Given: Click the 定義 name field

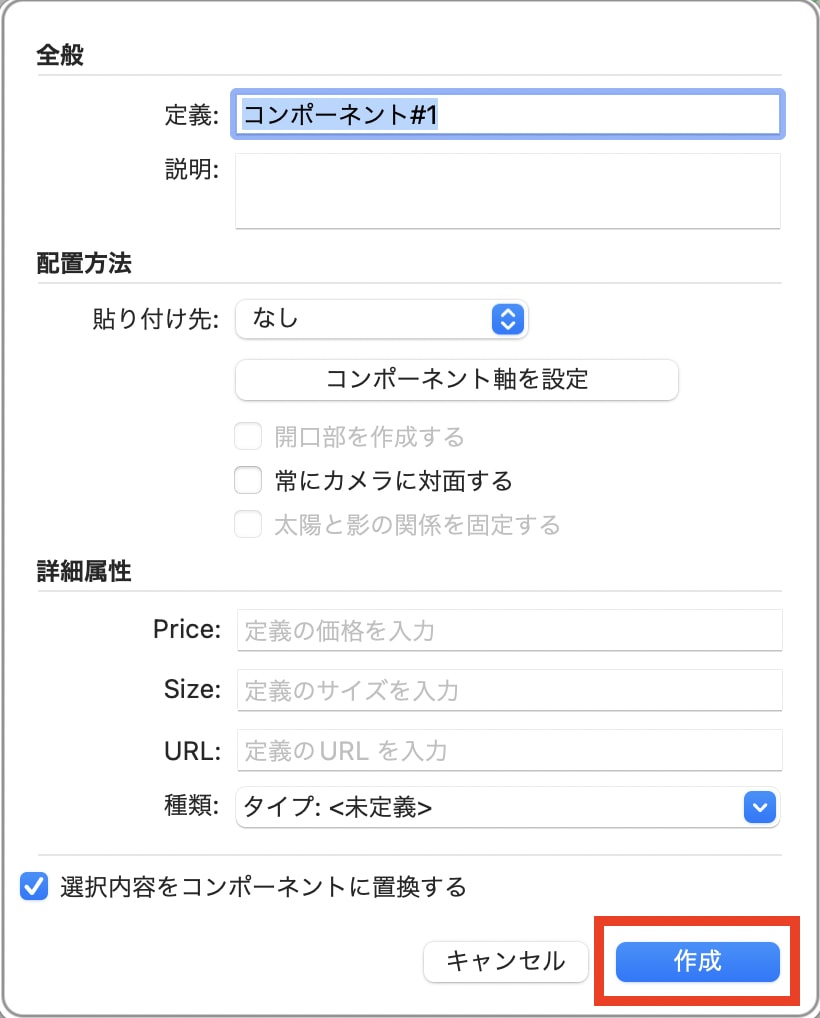Looking at the screenshot, I should [x=508, y=114].
